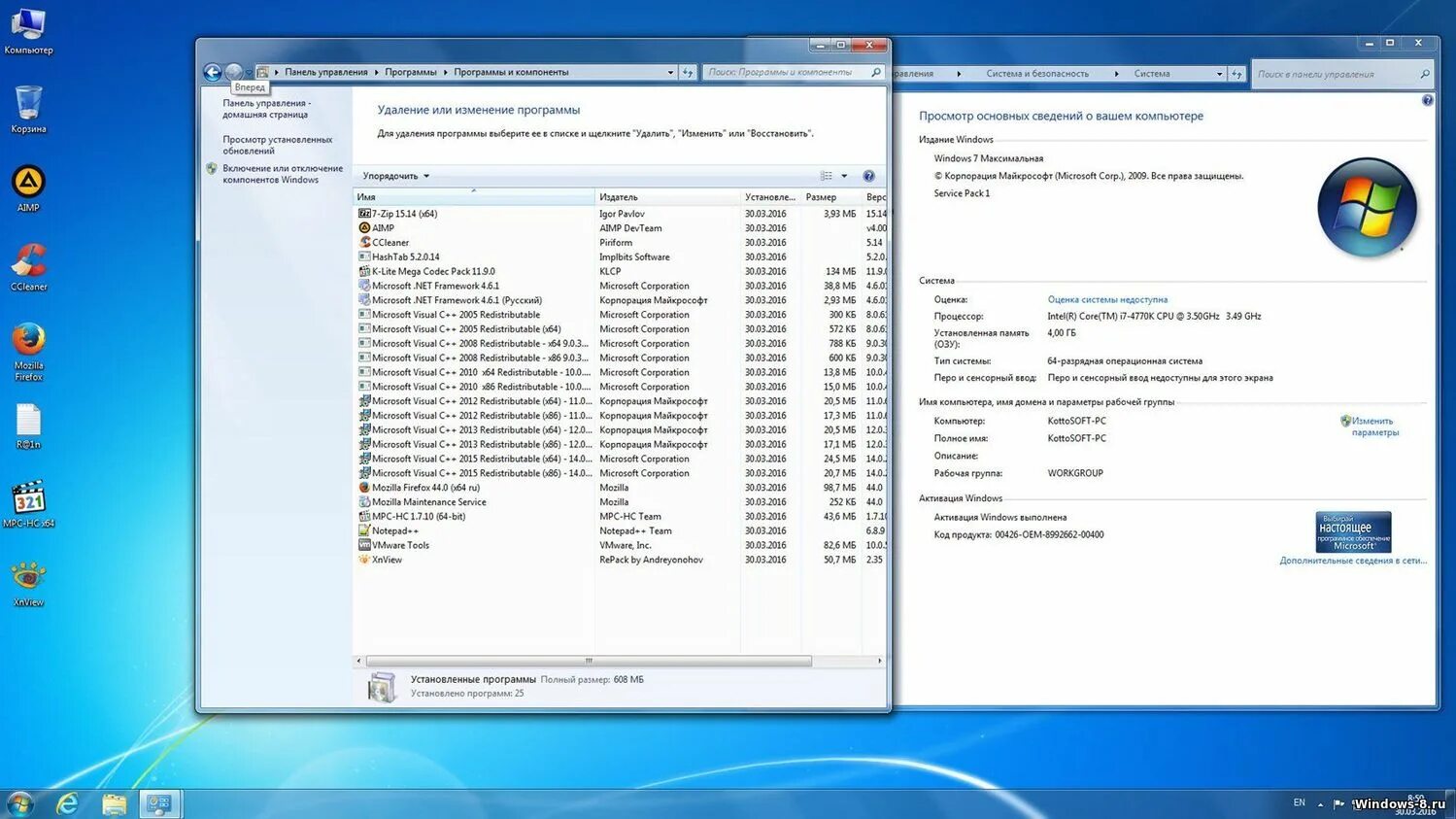Select Microsoft .NET Framework 4.6.1 (Русский) row

point(621,300)
